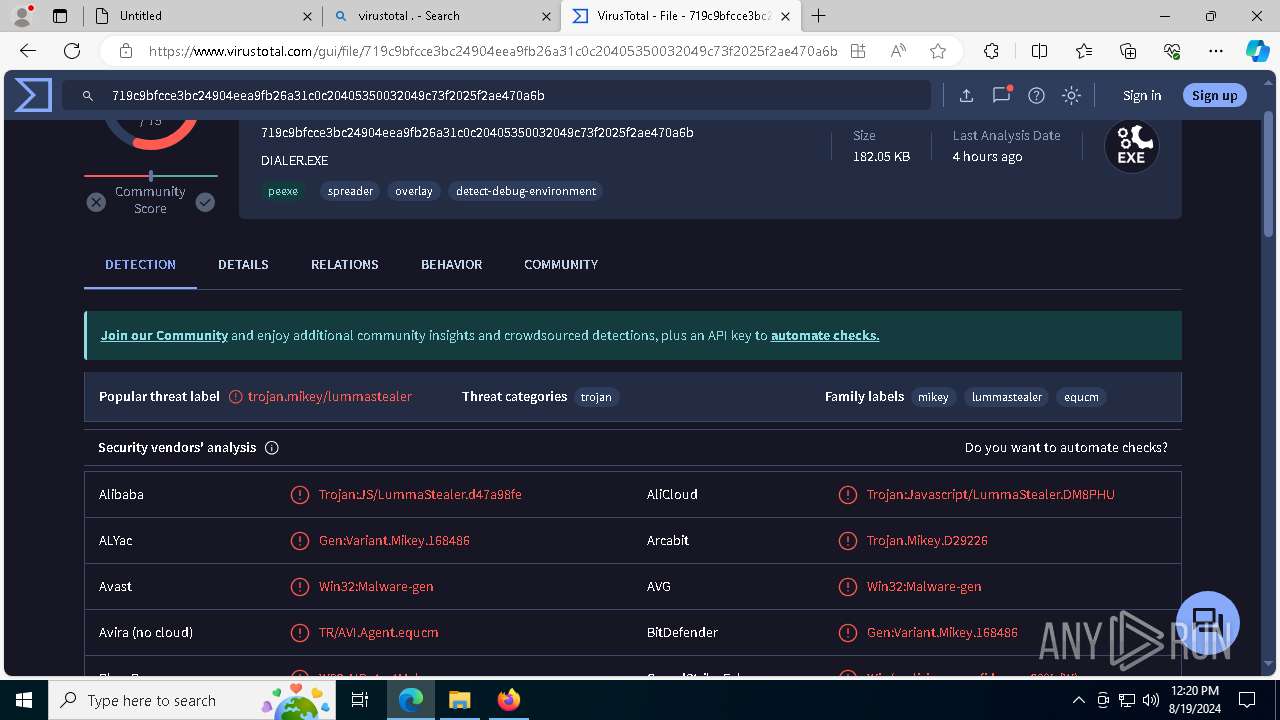Image resolution: width=1280 pixels, height=720 pixels.
Task: Open the favorites list icon
Action: point(1084,51)
